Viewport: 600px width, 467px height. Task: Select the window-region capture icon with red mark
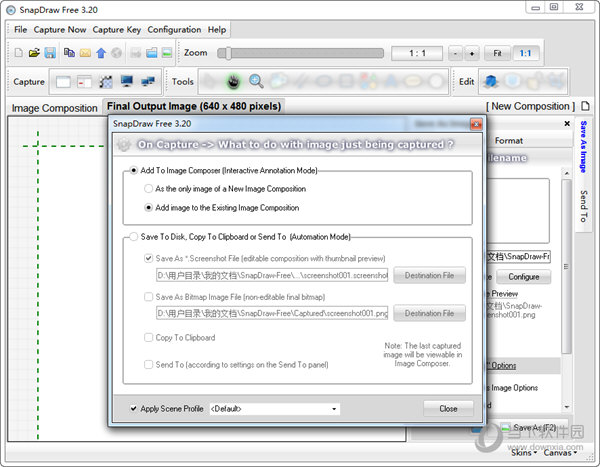[x=84, y=82]
